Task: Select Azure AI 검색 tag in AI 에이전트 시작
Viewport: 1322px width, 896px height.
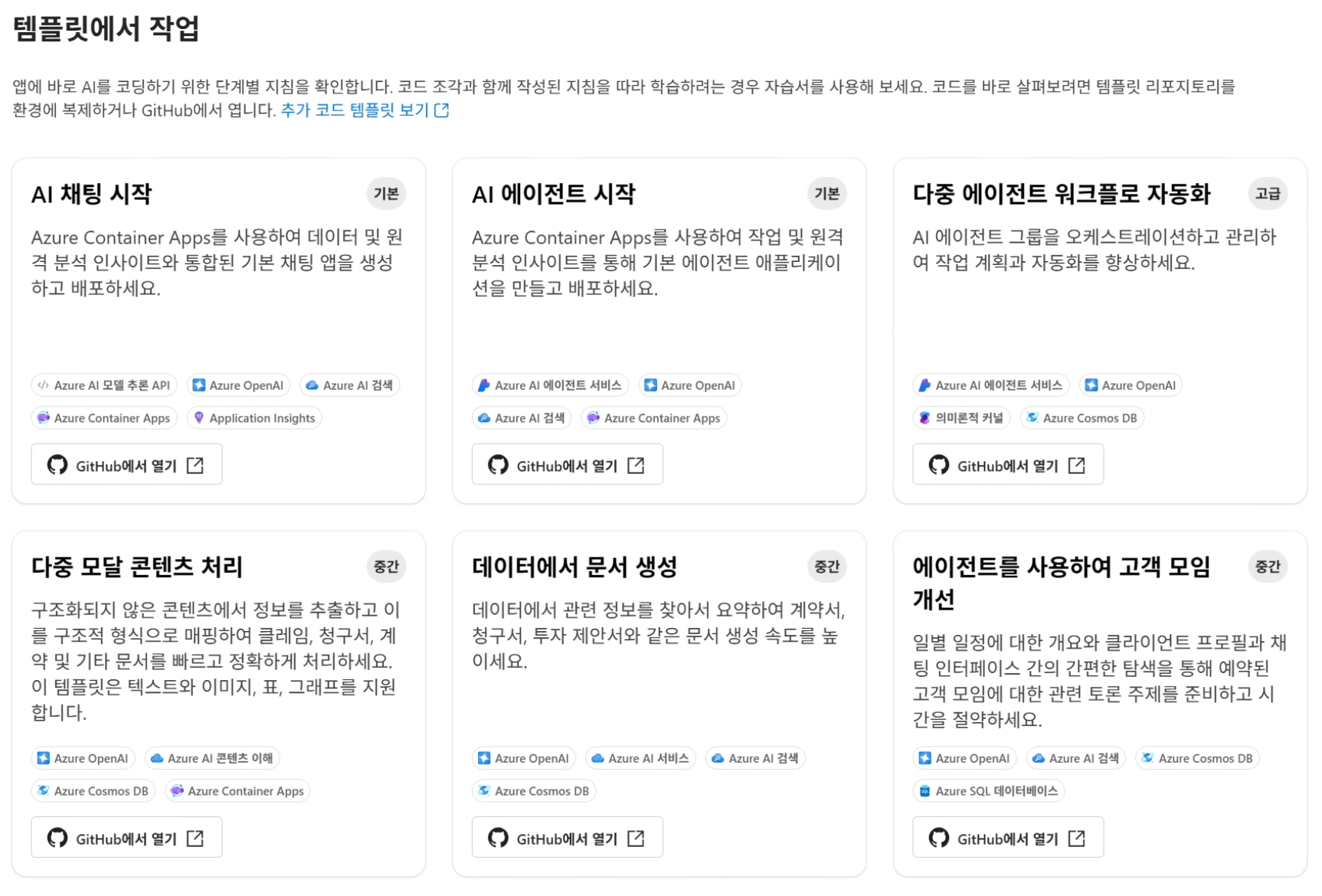Action: (522, 418)
